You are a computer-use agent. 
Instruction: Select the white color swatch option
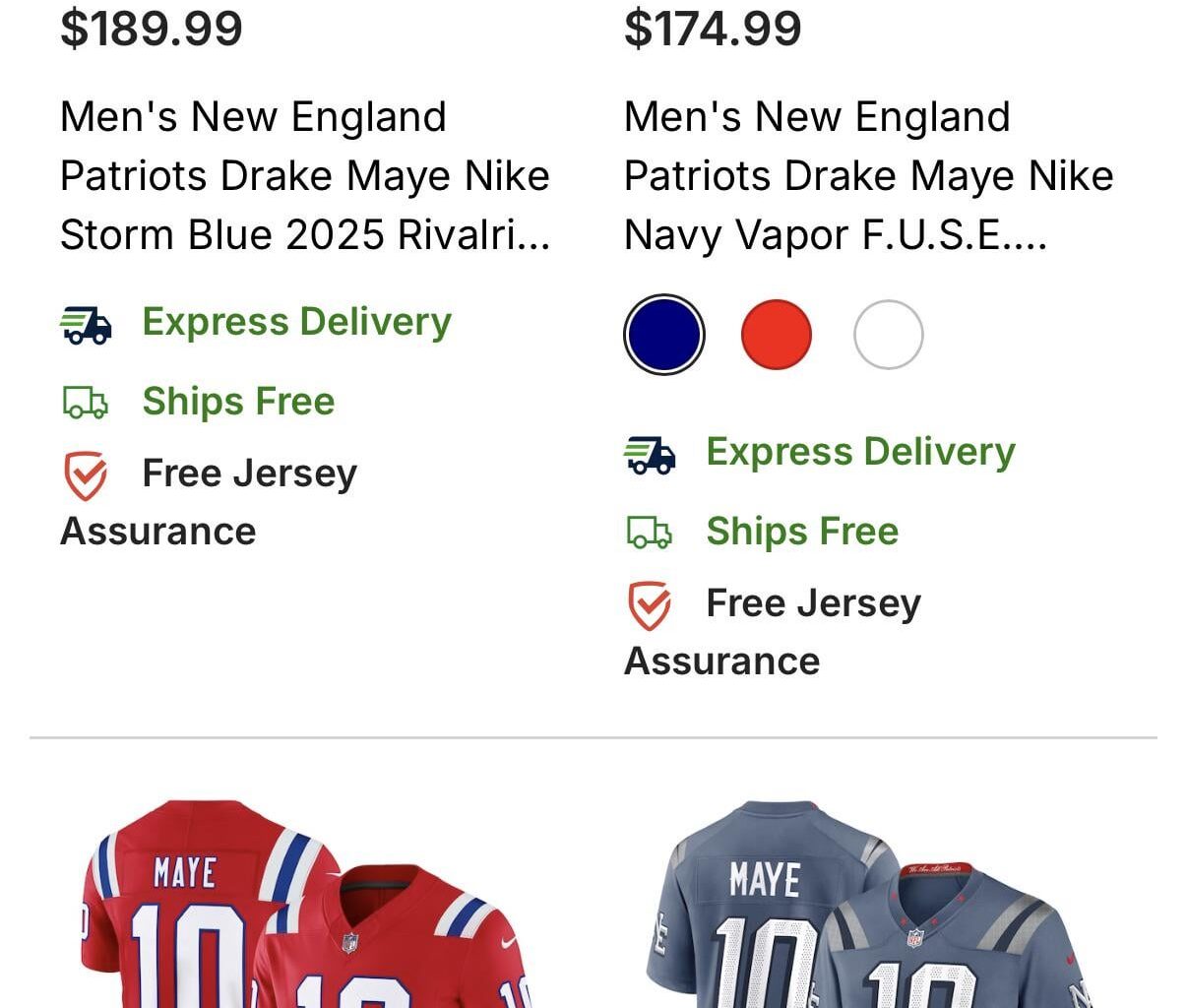(889, 334)
